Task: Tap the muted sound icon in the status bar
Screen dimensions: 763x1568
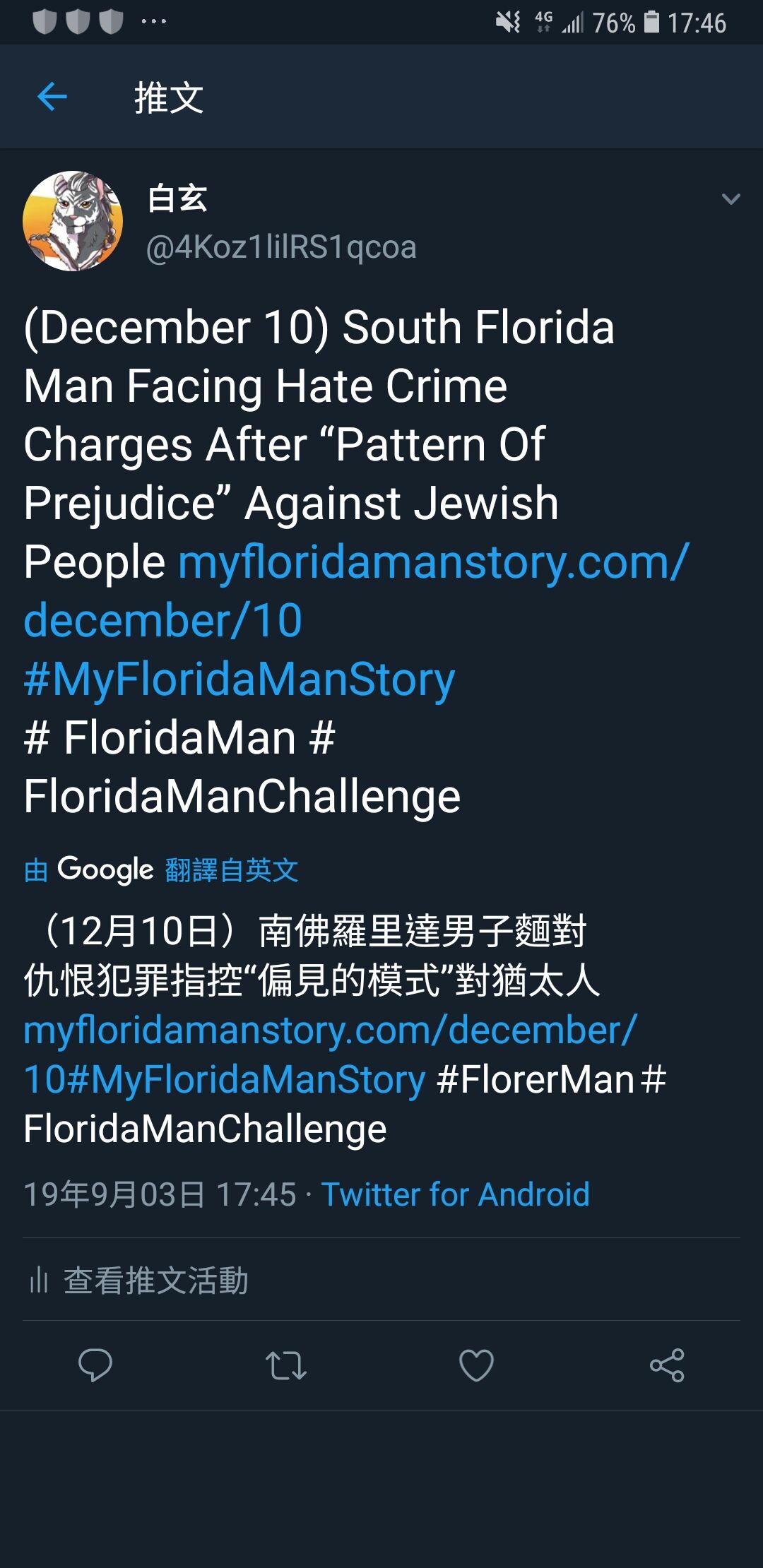Action: pyautogui.click(x=508, y=22)
